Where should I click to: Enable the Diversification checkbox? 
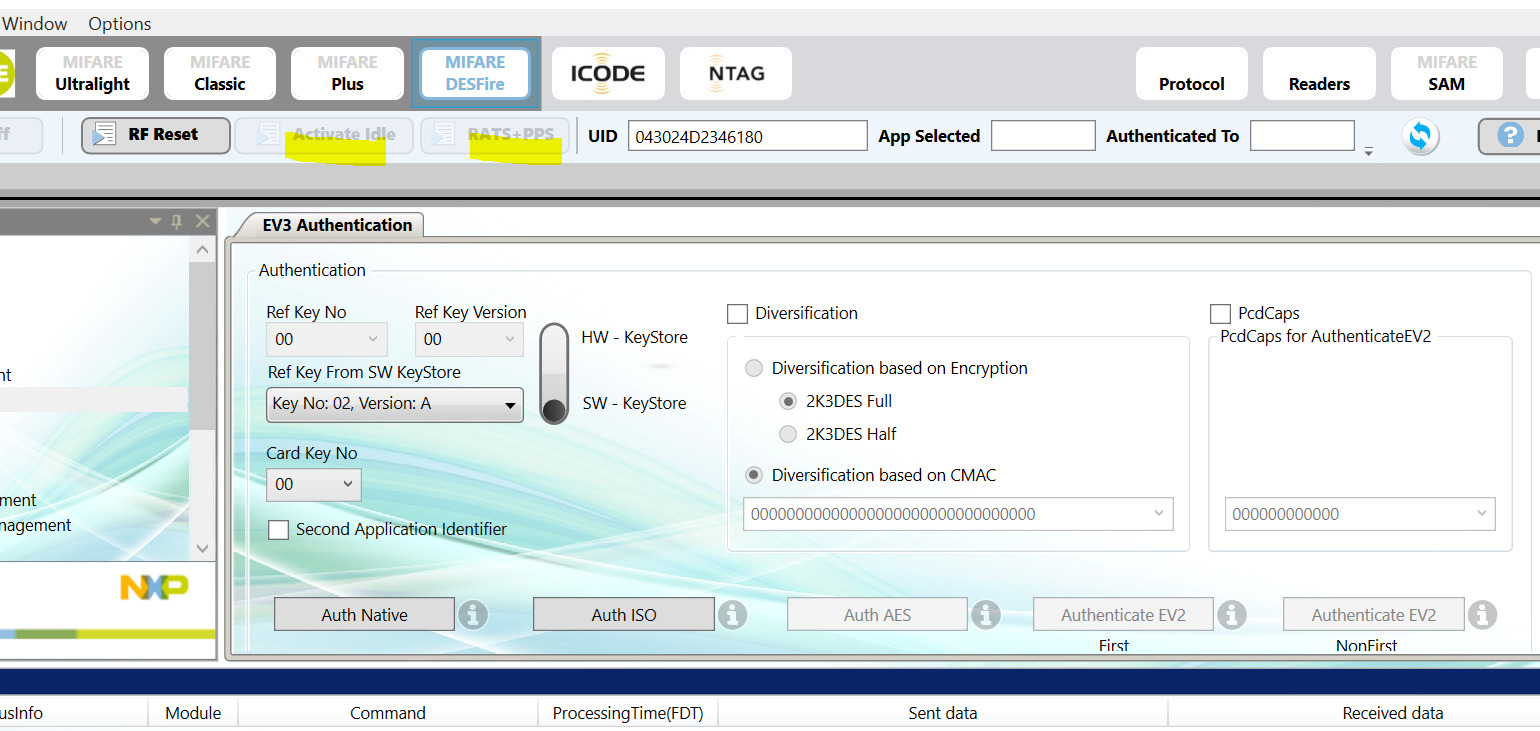737,313
